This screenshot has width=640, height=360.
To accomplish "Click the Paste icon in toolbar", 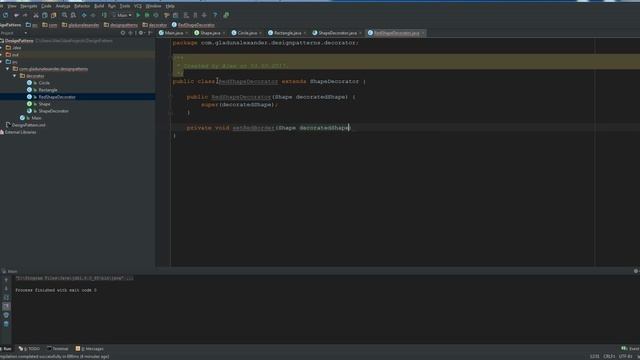I will click(x=53, y=15).
